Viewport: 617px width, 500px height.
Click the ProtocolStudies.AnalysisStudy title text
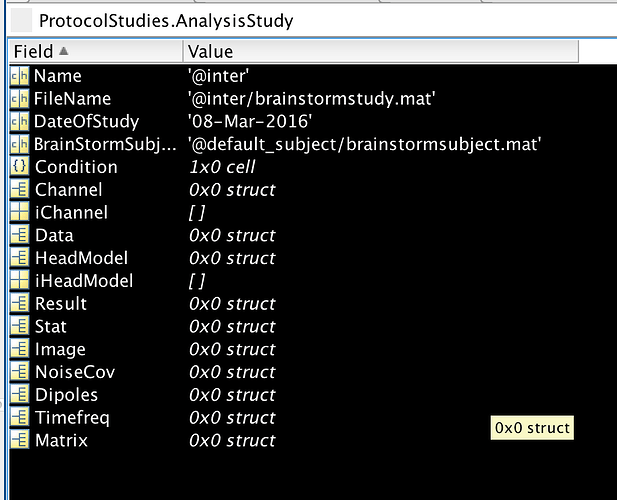(166, 21)
